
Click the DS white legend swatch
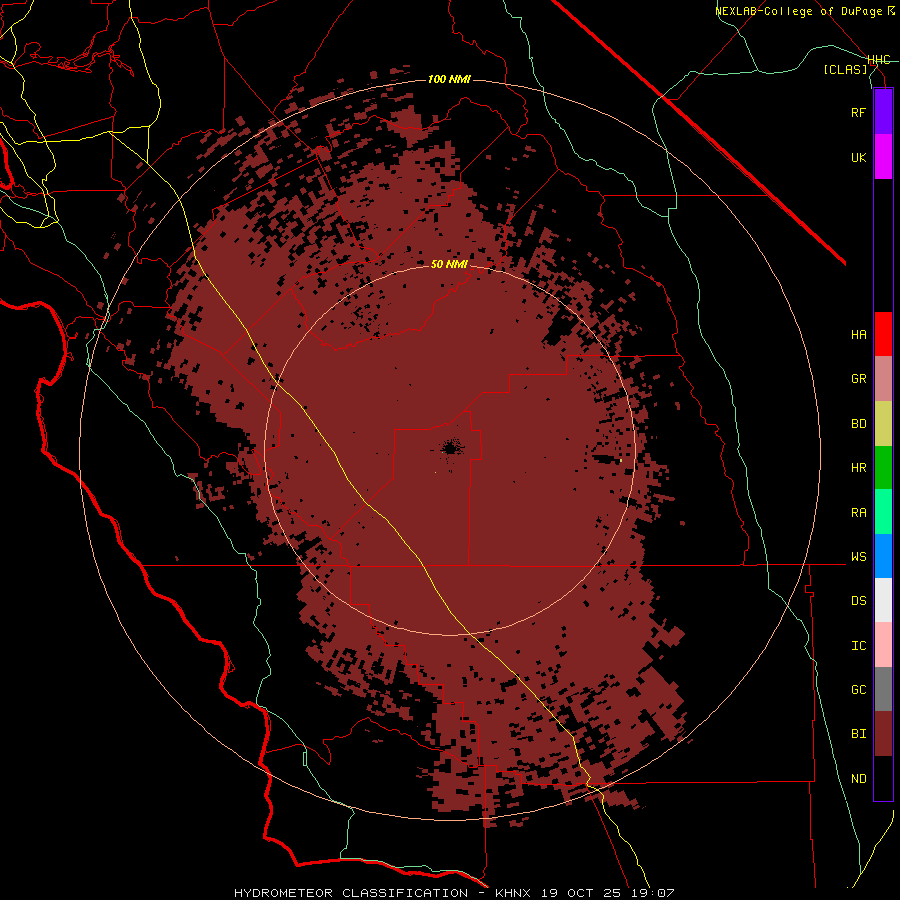883,600
